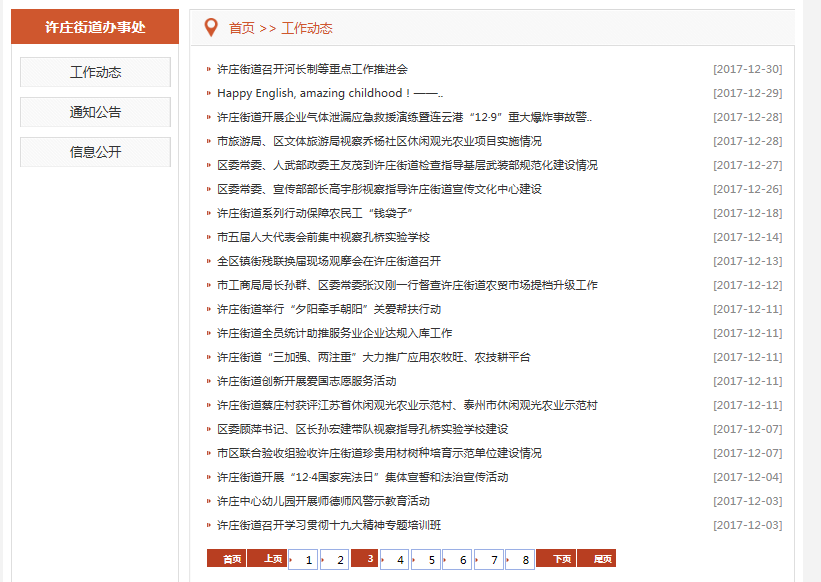
Task: Open article 许庄街道召开学习贯彻十九大精神专题培训班
Action: point(329,526)
